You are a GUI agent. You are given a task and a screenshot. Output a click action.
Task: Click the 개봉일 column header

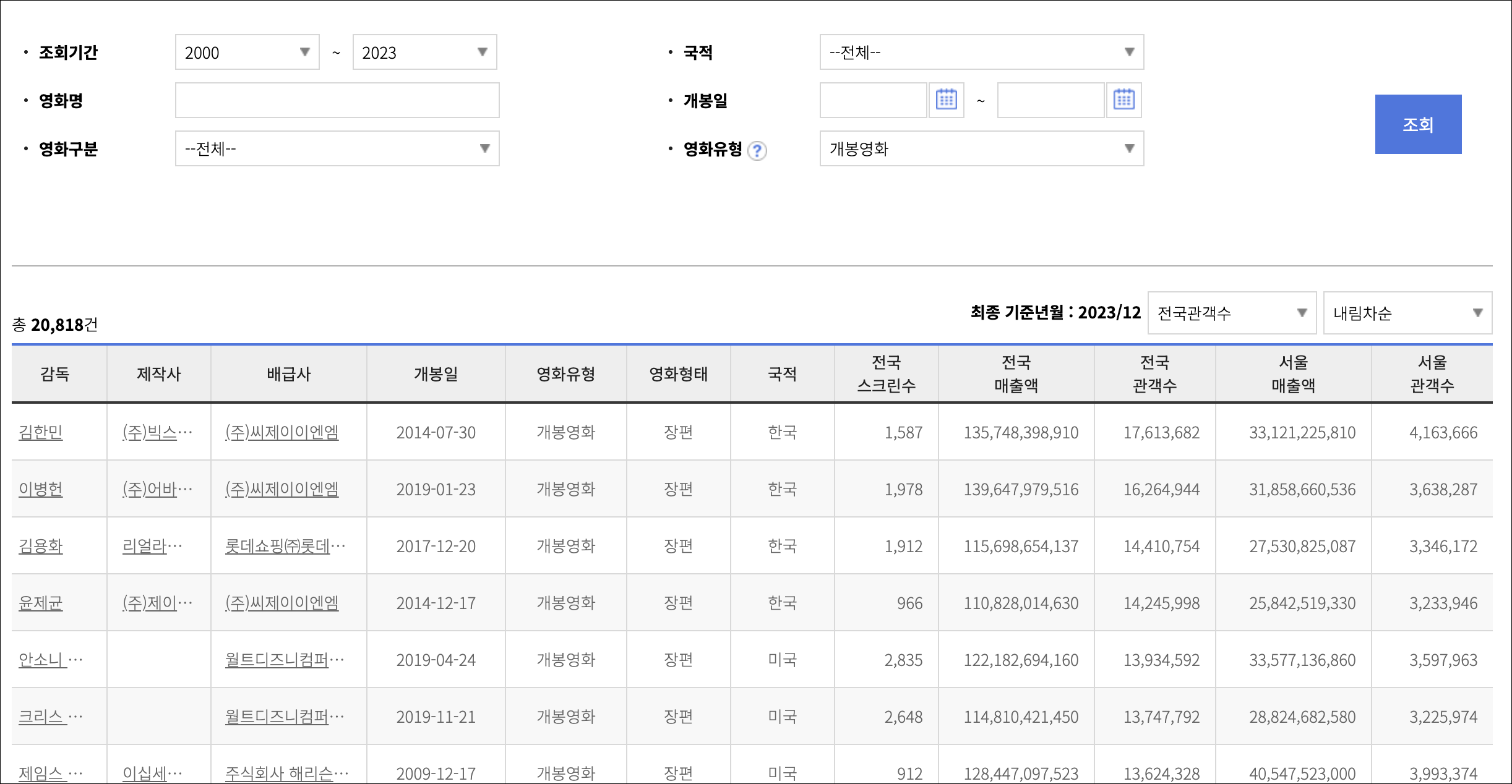point(436,373)
